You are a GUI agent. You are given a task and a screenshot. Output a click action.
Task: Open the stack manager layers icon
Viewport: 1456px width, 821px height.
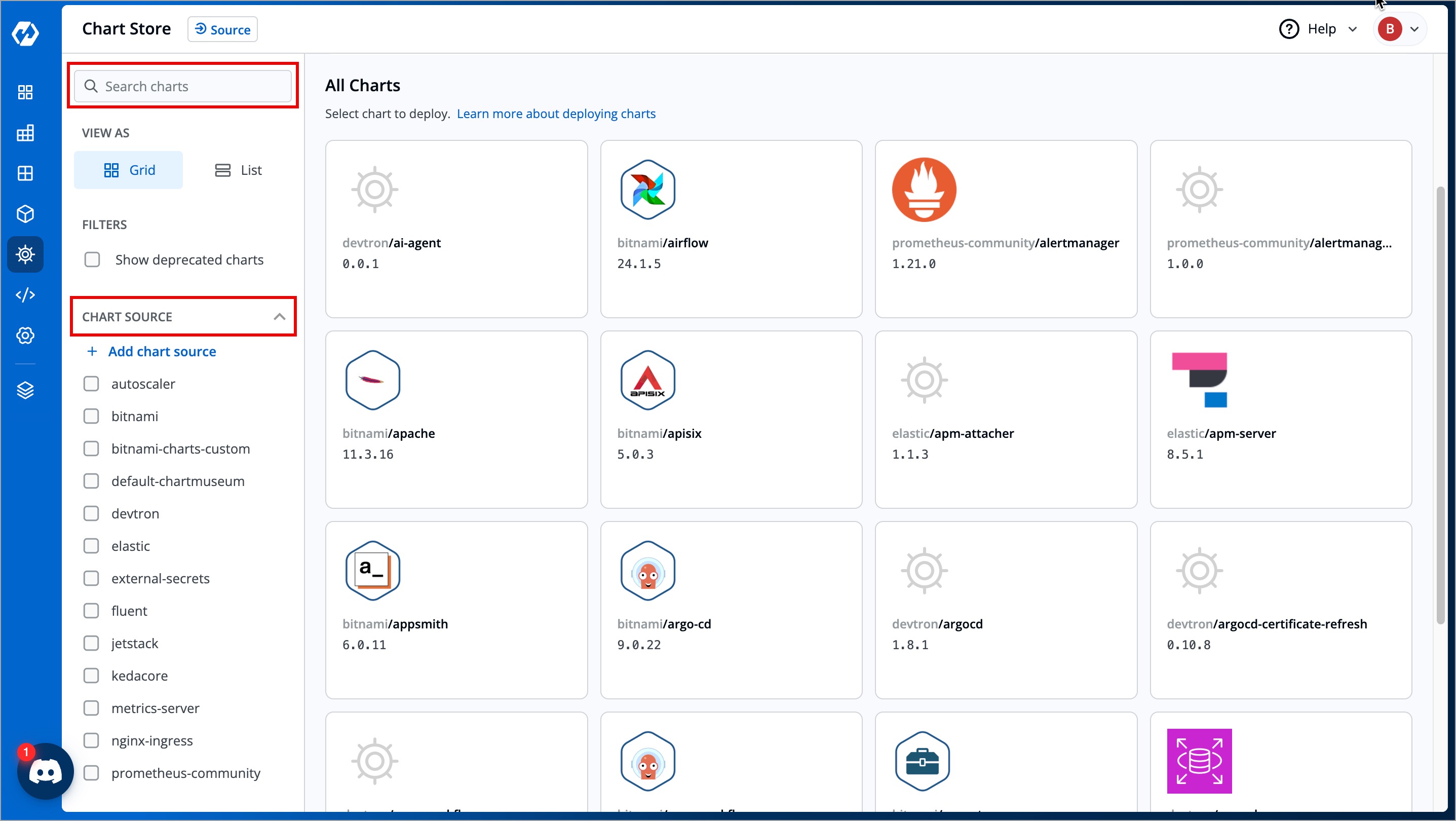click(25, 390)
